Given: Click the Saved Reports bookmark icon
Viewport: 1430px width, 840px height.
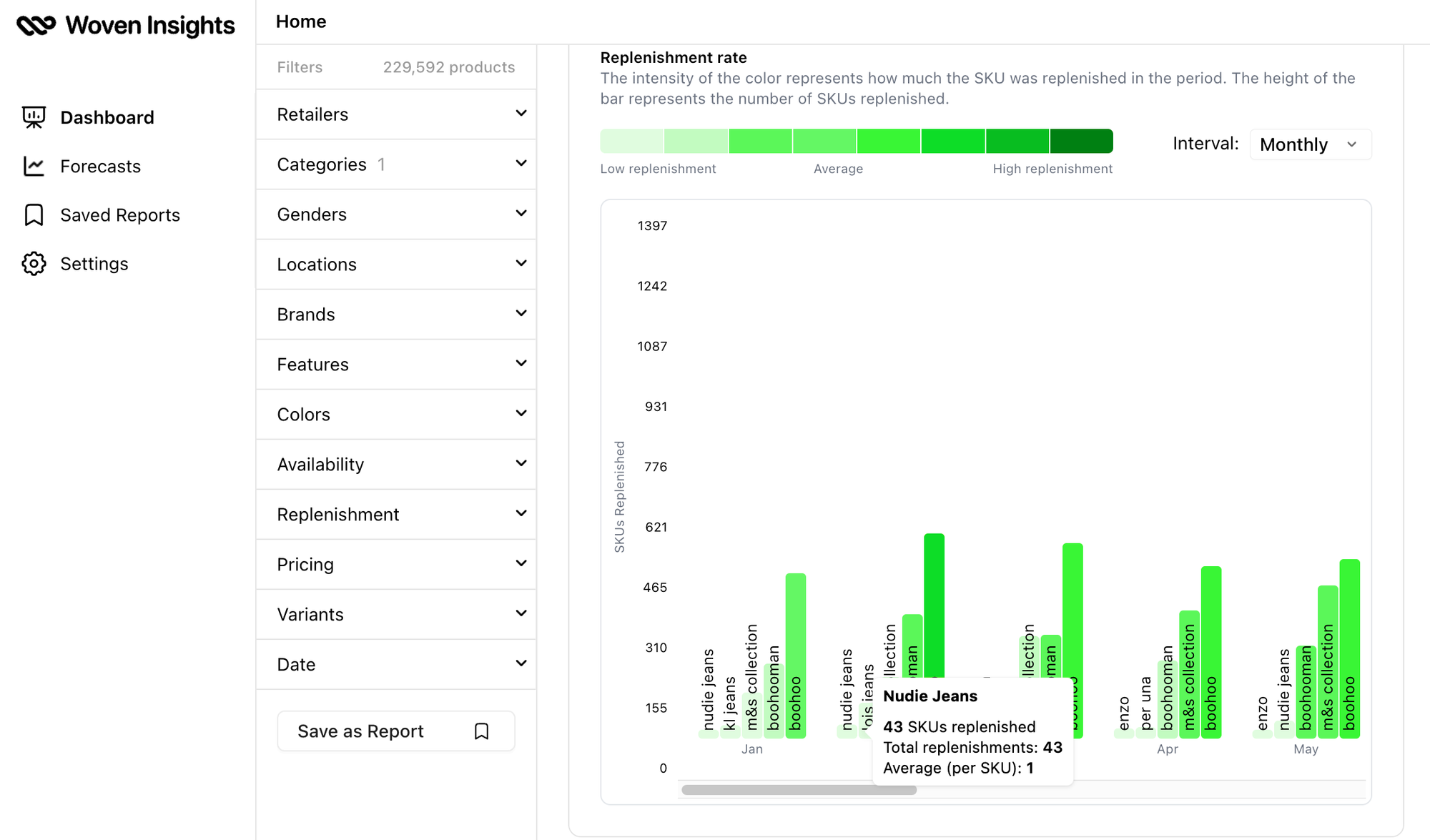Looking at the screenshot, I should 34,215.
